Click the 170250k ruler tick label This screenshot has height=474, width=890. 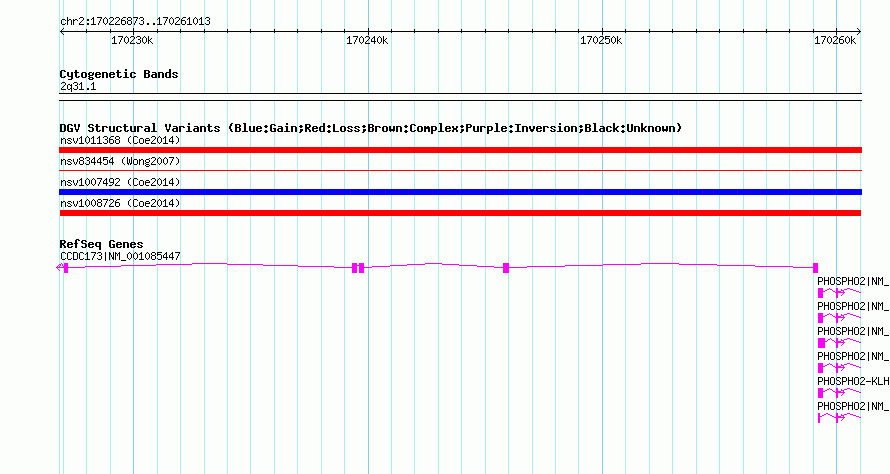pos(601,40)
